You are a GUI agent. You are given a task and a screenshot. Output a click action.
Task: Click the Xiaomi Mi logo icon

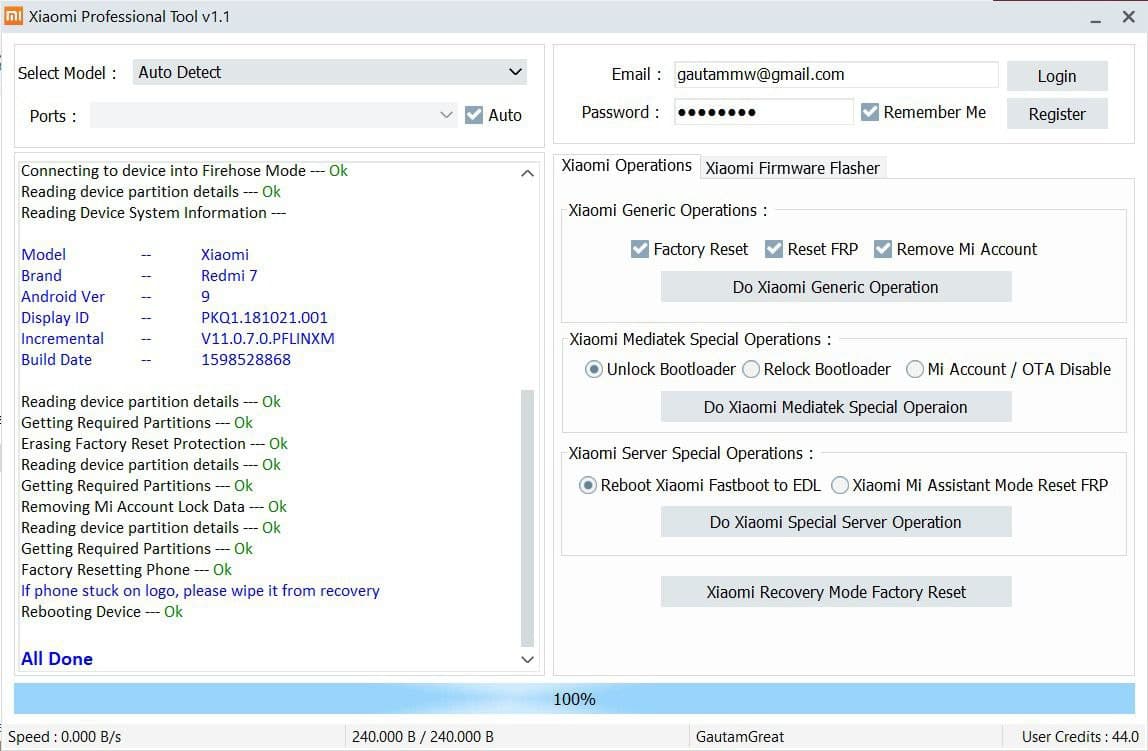[x=14, y=16]
